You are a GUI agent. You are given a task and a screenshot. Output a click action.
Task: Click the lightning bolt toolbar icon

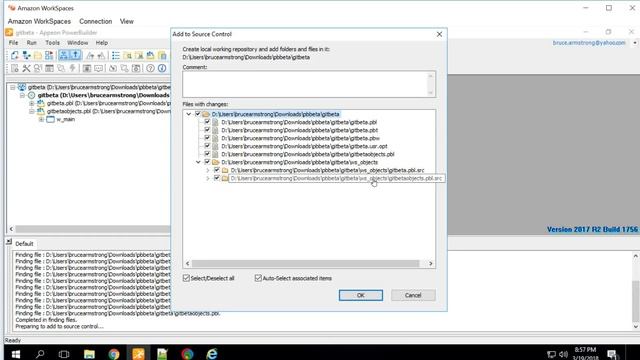click(73, 68)
